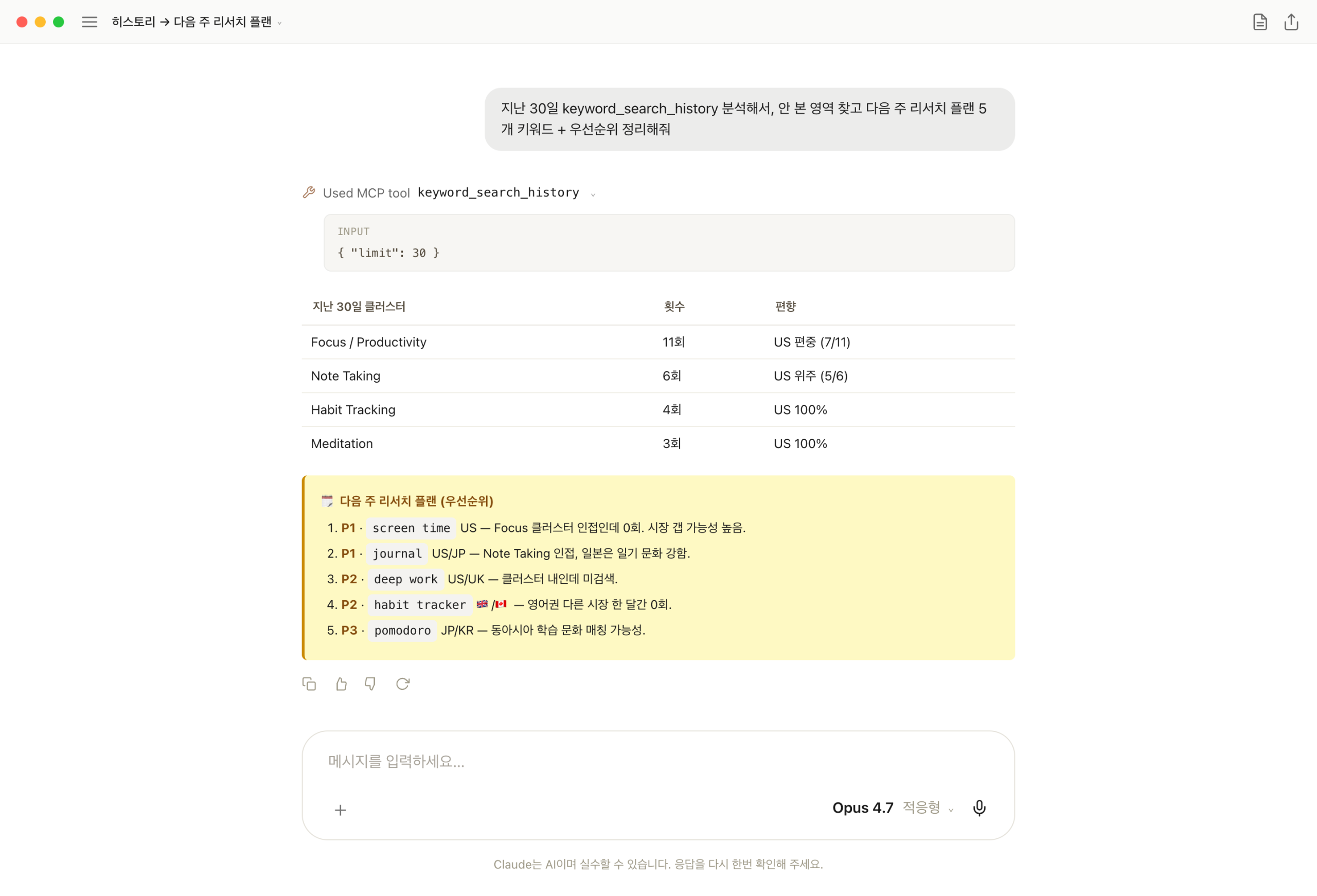The image size is (1317, 896).
Task: Open the document artifact icon
Action: point(1259,22)
